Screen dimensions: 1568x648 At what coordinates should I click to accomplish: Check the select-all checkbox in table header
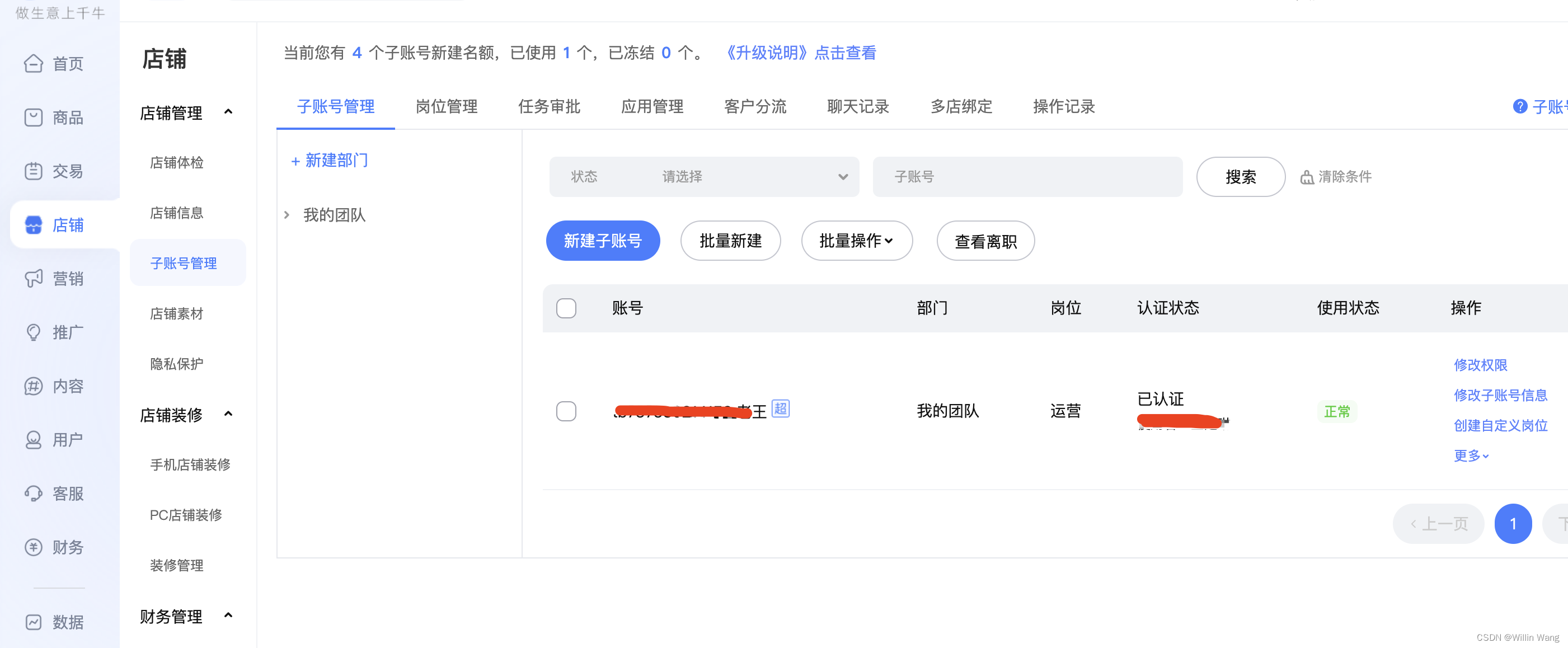tap(566, 308)
